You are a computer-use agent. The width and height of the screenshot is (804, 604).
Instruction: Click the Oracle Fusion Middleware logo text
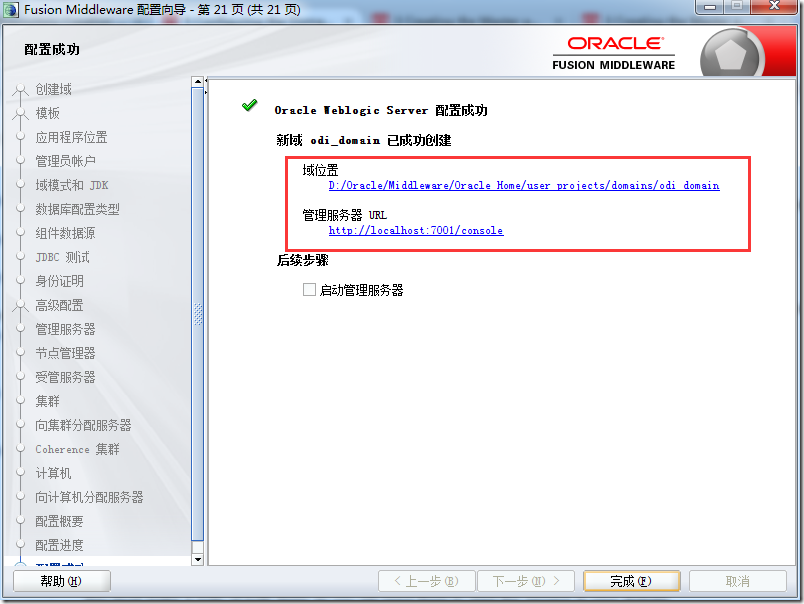coord(614,53)
